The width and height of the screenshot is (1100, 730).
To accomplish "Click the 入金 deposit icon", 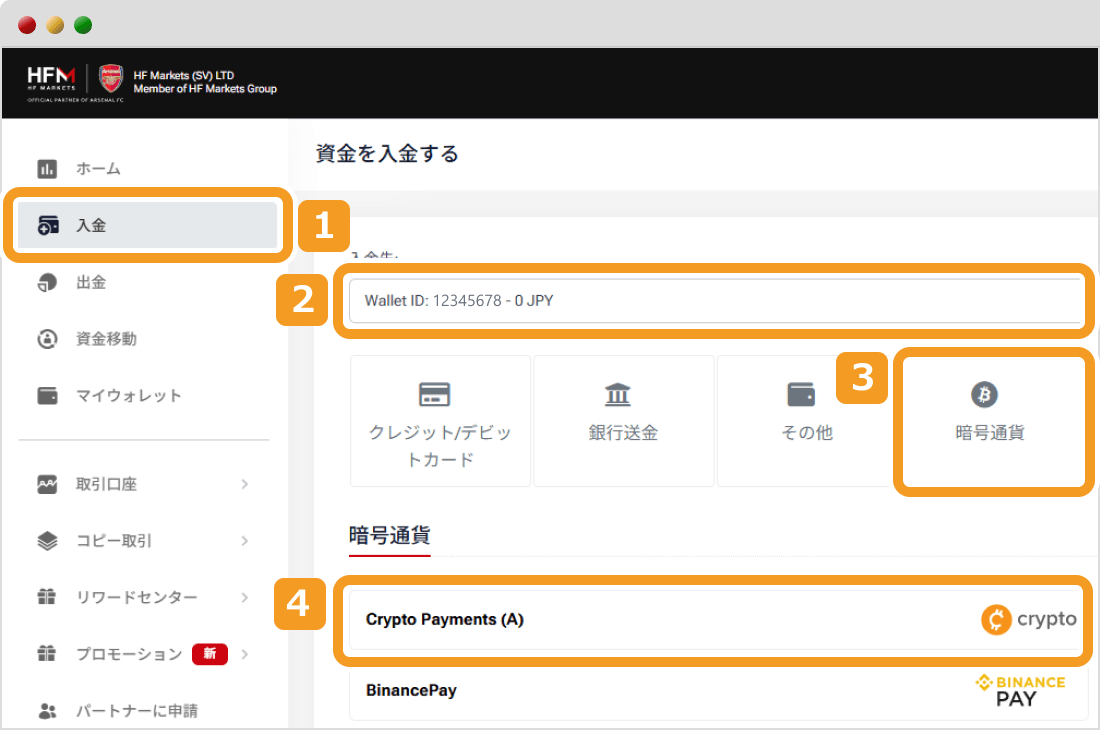I will pos(47,225).
